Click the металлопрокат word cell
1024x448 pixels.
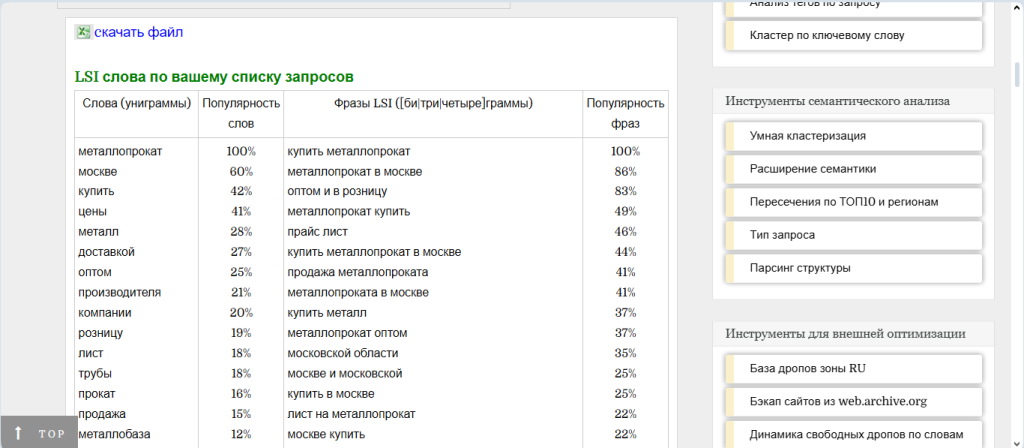point(120,151)
